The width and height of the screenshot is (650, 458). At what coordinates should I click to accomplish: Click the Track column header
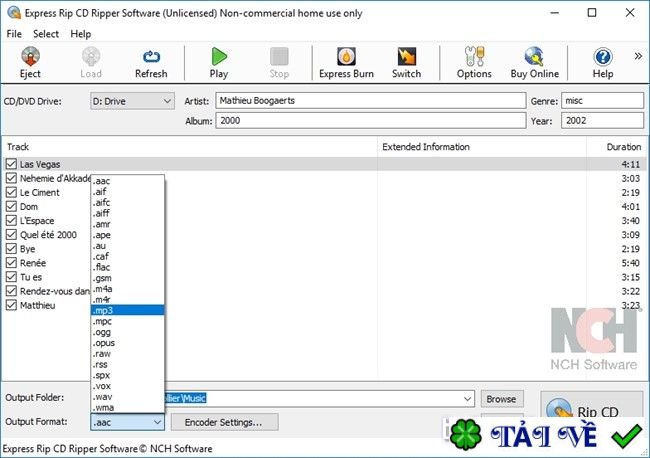[190, 147]
